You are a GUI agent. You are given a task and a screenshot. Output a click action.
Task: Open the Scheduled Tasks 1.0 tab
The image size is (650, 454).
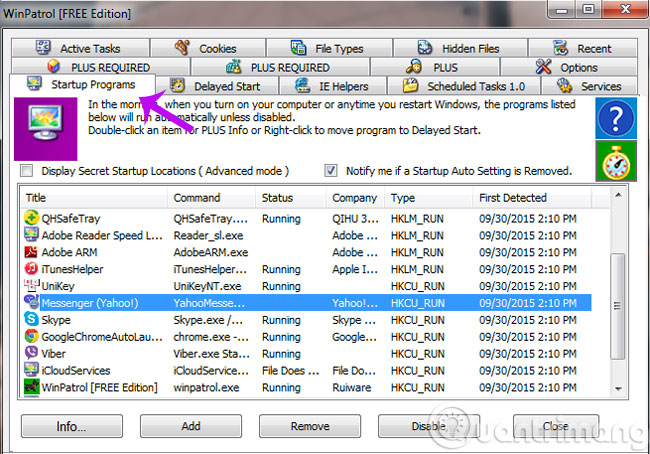[x=464, y=86]
